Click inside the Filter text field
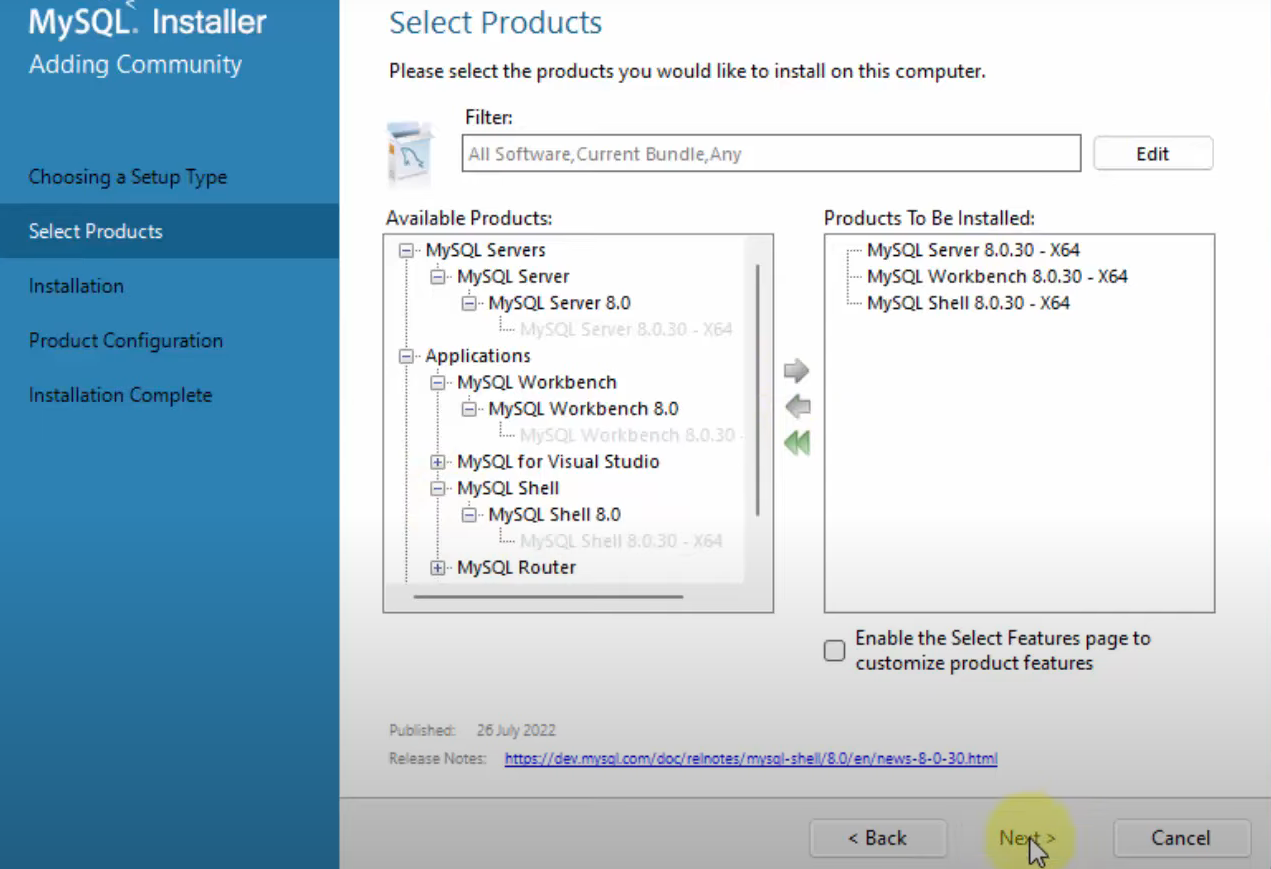The width and height of the screenshot is (1271, 869). (770, 154)
